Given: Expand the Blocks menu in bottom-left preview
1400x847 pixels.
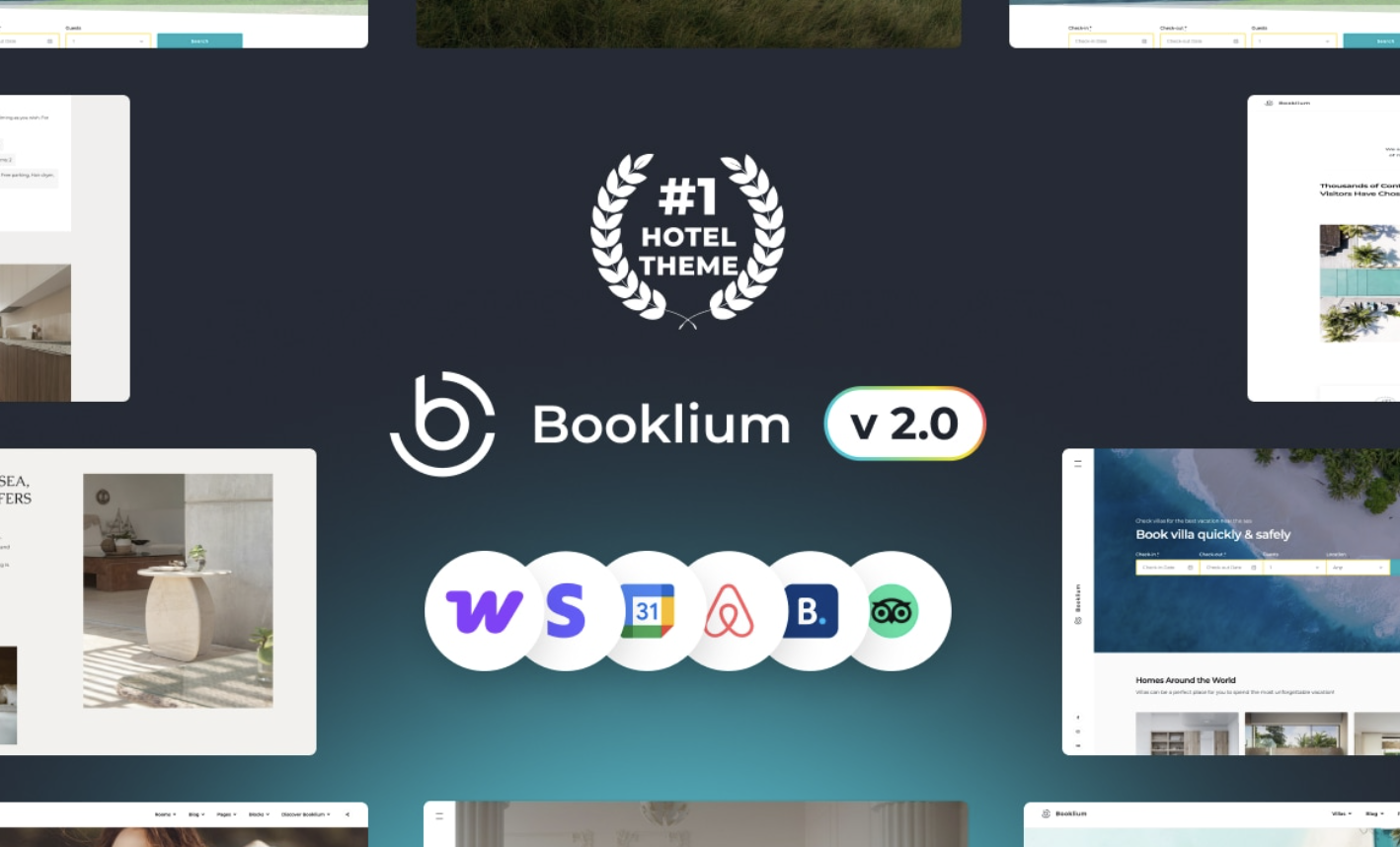Looking at the screenshot, I should click(259, 814).
